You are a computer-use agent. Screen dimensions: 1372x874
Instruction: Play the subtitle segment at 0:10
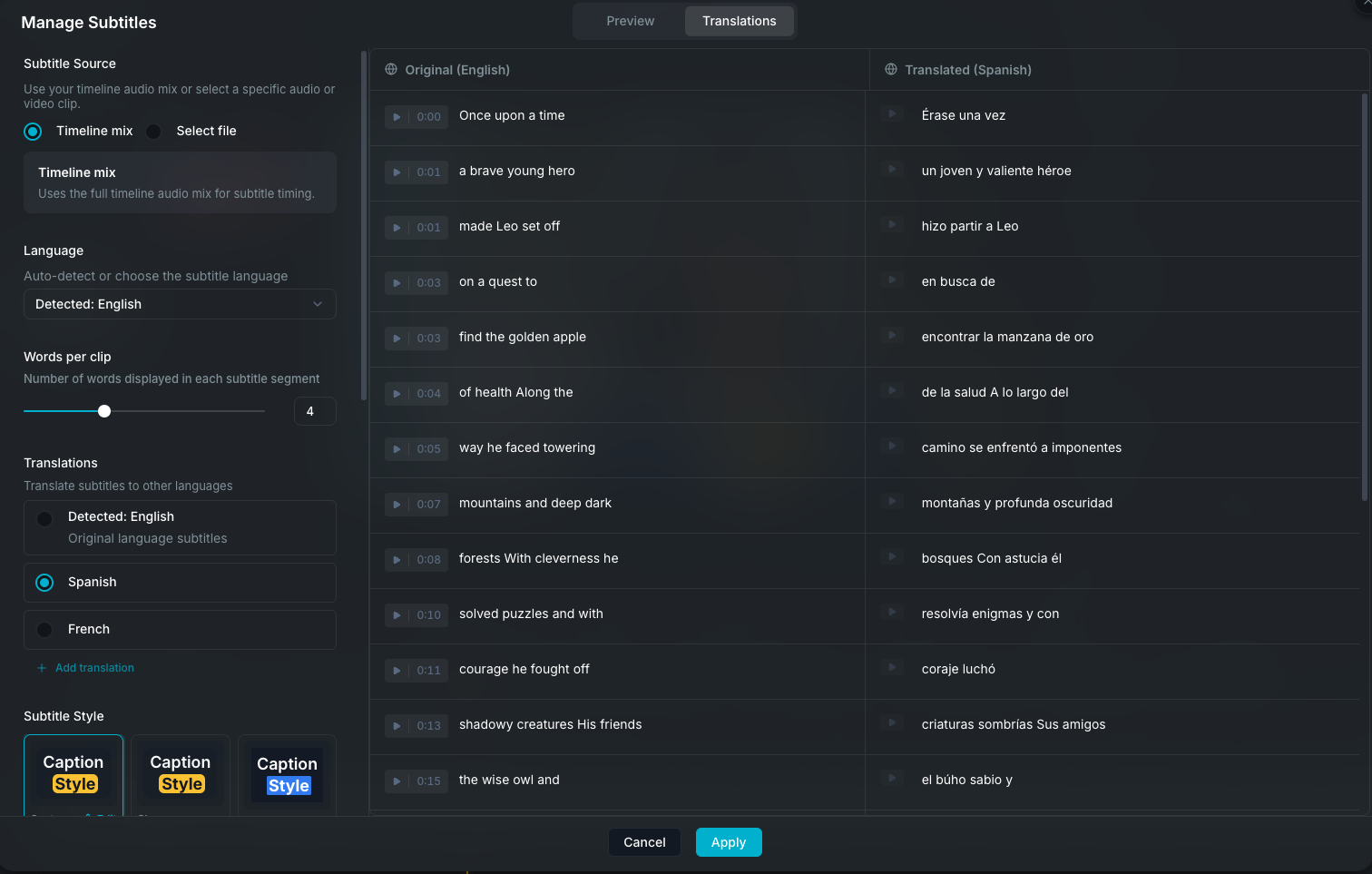tap(397, 615)
